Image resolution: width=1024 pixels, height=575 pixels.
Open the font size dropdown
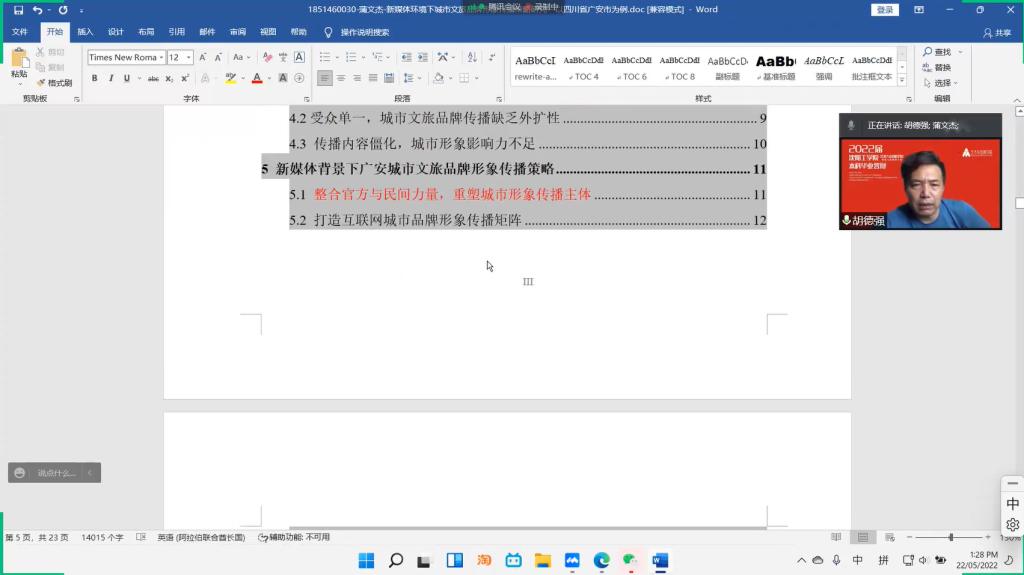pyautogui.click(x=189, y=58)
